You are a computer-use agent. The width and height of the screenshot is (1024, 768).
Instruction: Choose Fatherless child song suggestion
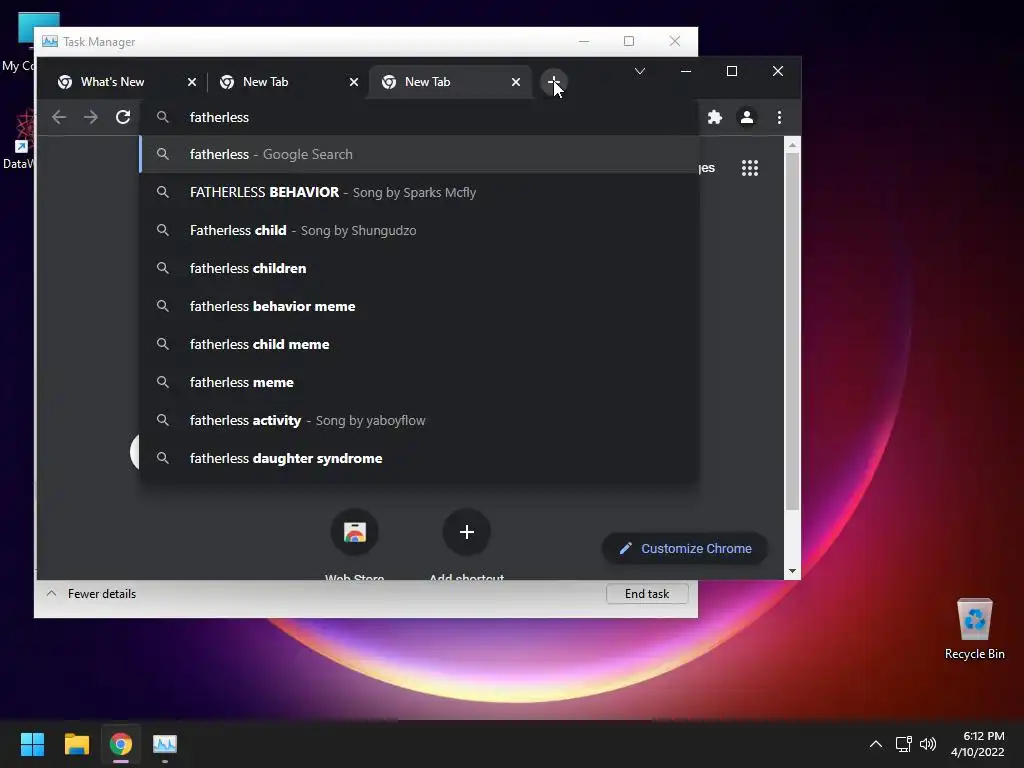pyautogui.click(x=419, y=231)
